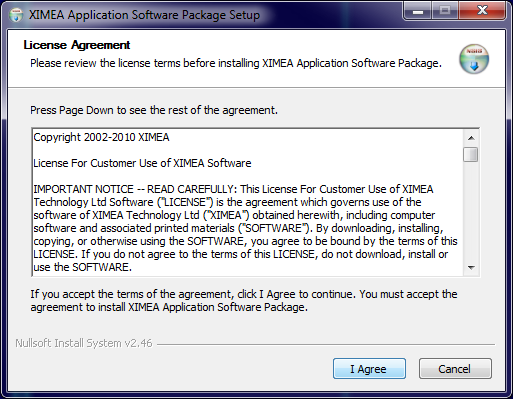Image resolution: width=513 pixels, height=399 pixels.
Task: Click the license scrollbar down arrow
Action: pyautogui.click(x=471, y=267)
